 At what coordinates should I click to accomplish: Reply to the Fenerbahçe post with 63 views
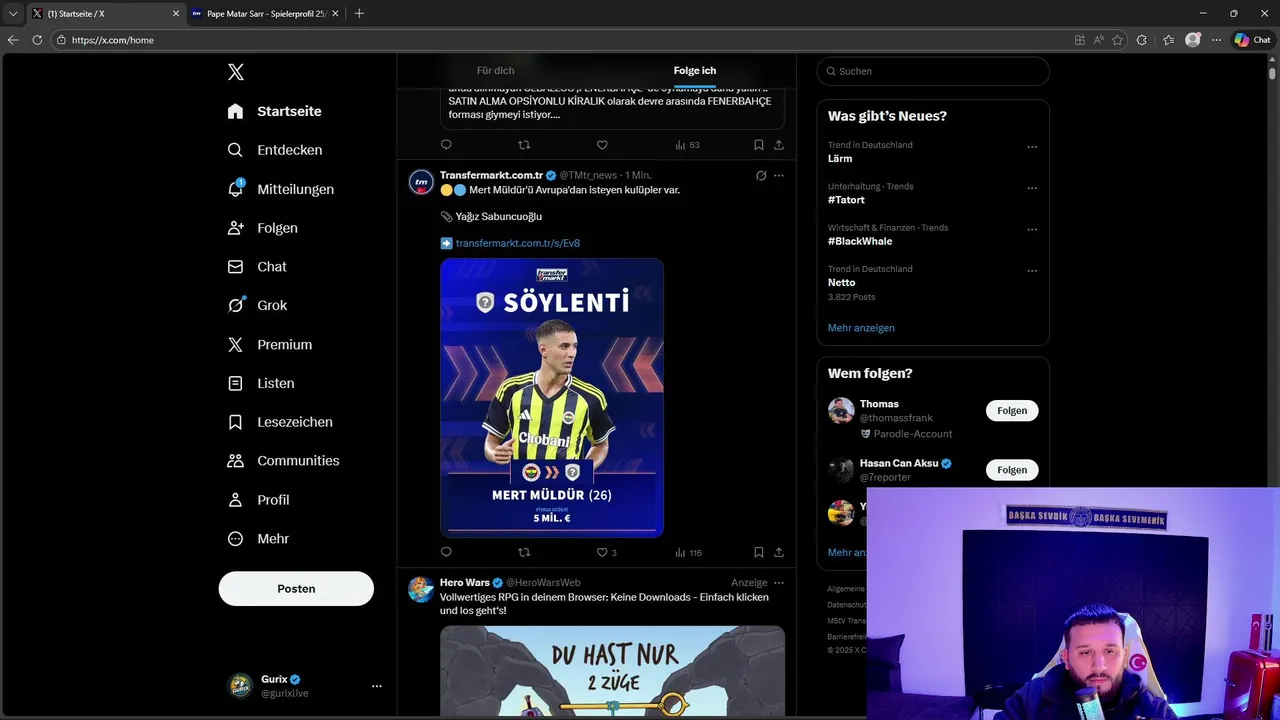446,145
